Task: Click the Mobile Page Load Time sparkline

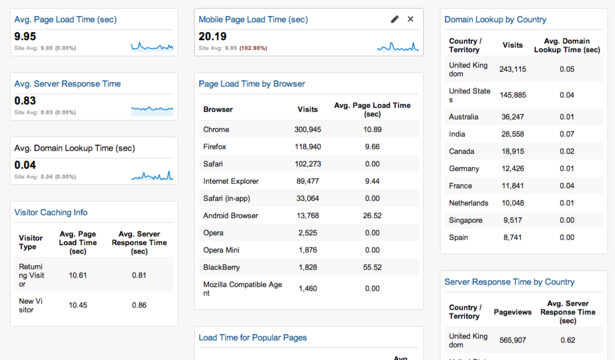Action: click(398, 47)
